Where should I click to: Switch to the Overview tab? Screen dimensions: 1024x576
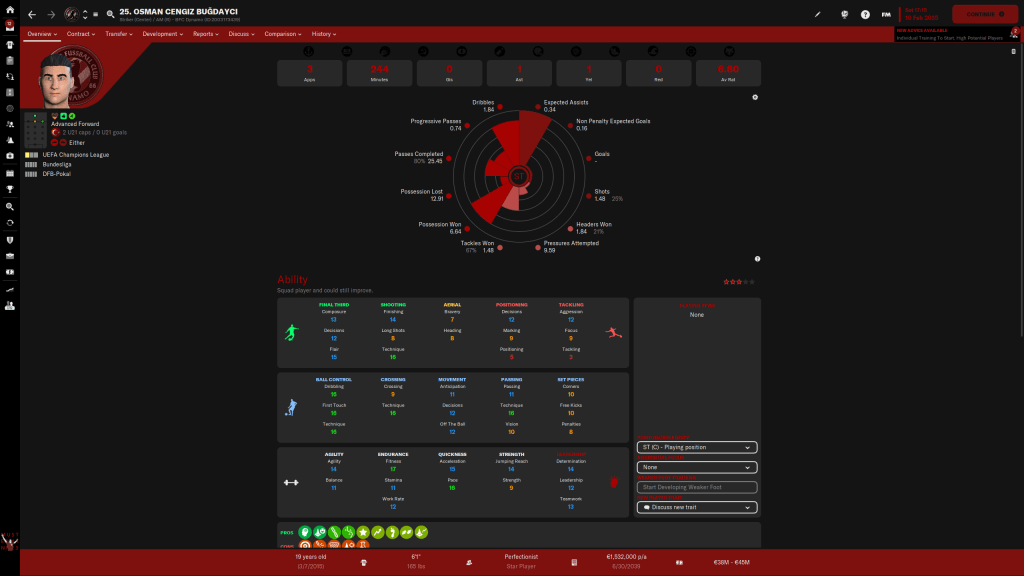tap(40, 34)
